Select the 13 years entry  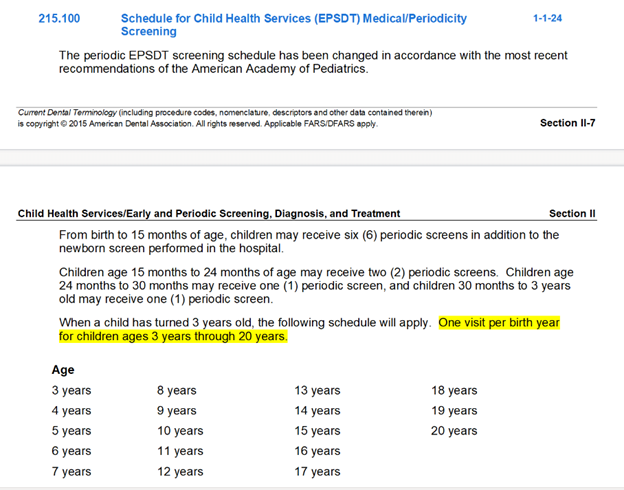(316, 390)
